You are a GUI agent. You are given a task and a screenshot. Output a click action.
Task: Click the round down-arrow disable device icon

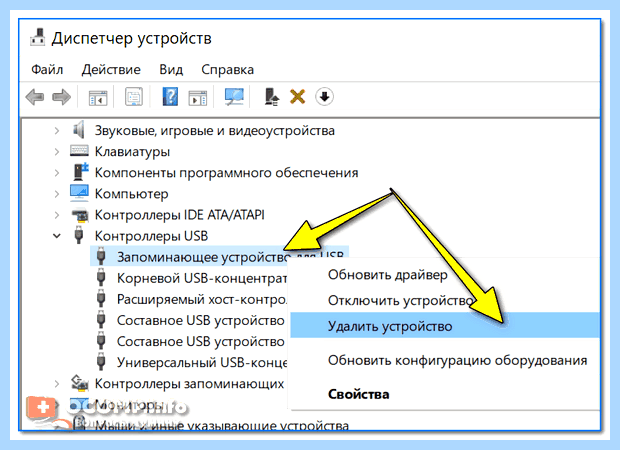coord(324,96)
